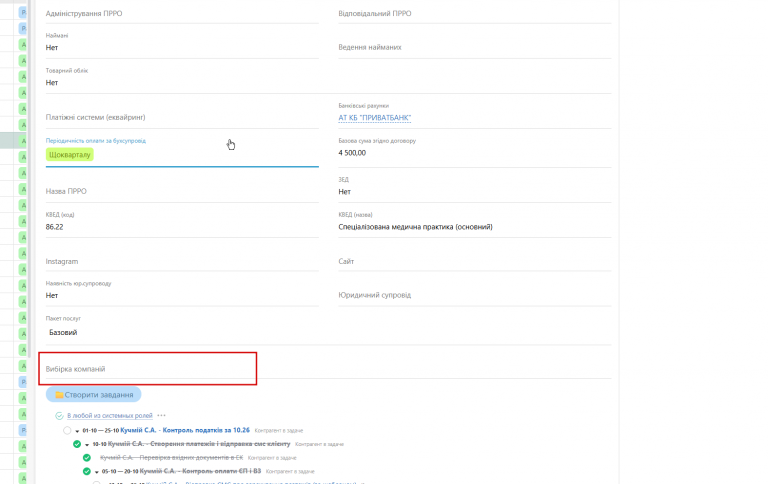Mark the Контроль податків за 10.26 task complete

coord(67,431)
